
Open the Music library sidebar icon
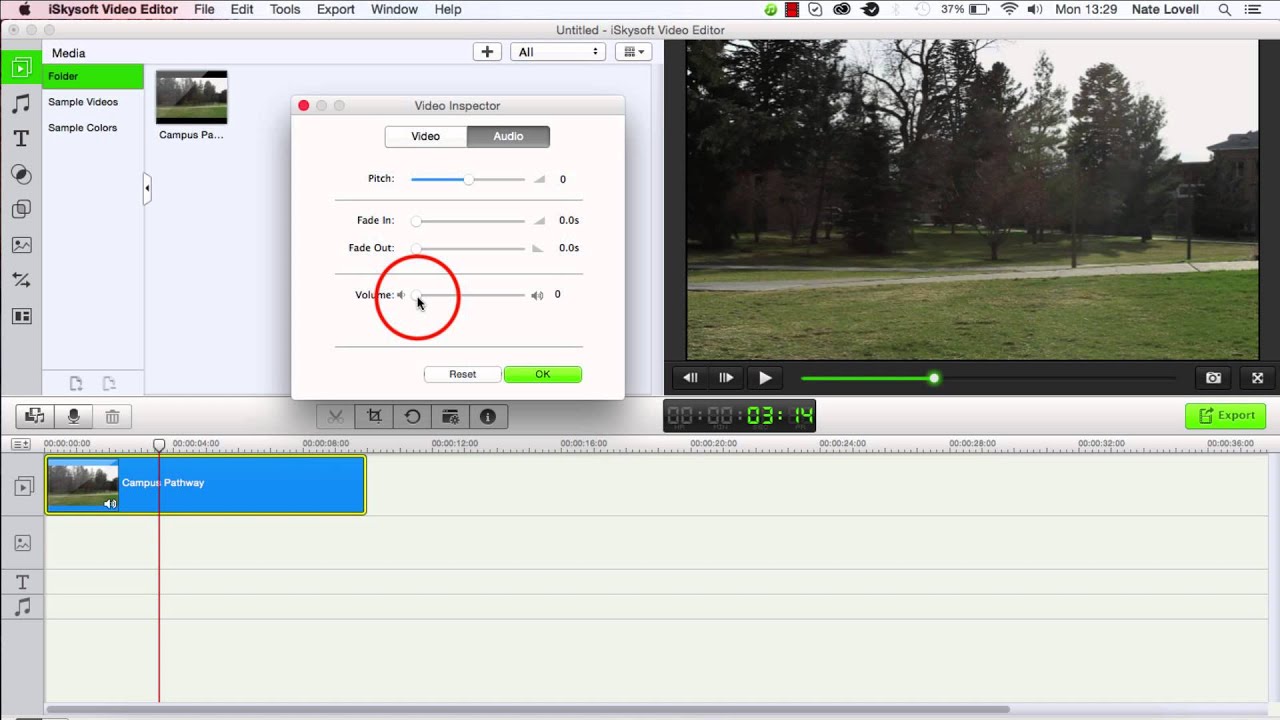[x=21, y=104]
